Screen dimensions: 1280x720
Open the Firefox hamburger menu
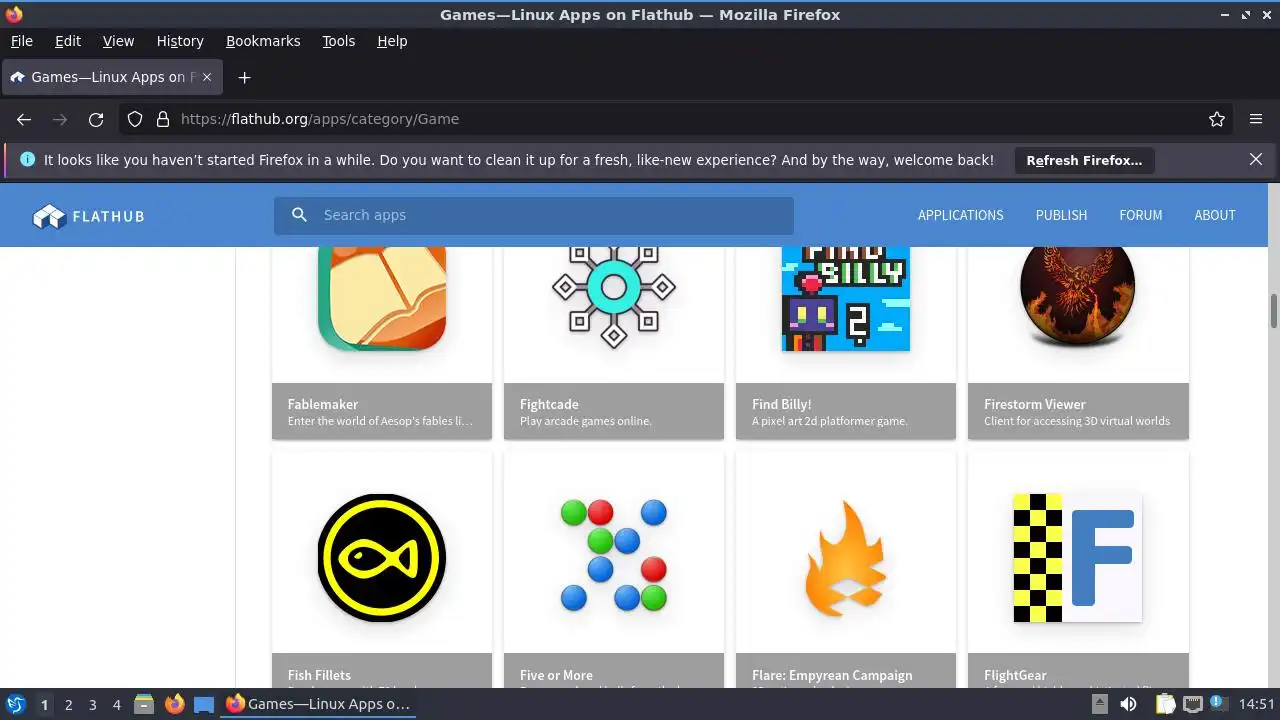tap(1256, 119)
